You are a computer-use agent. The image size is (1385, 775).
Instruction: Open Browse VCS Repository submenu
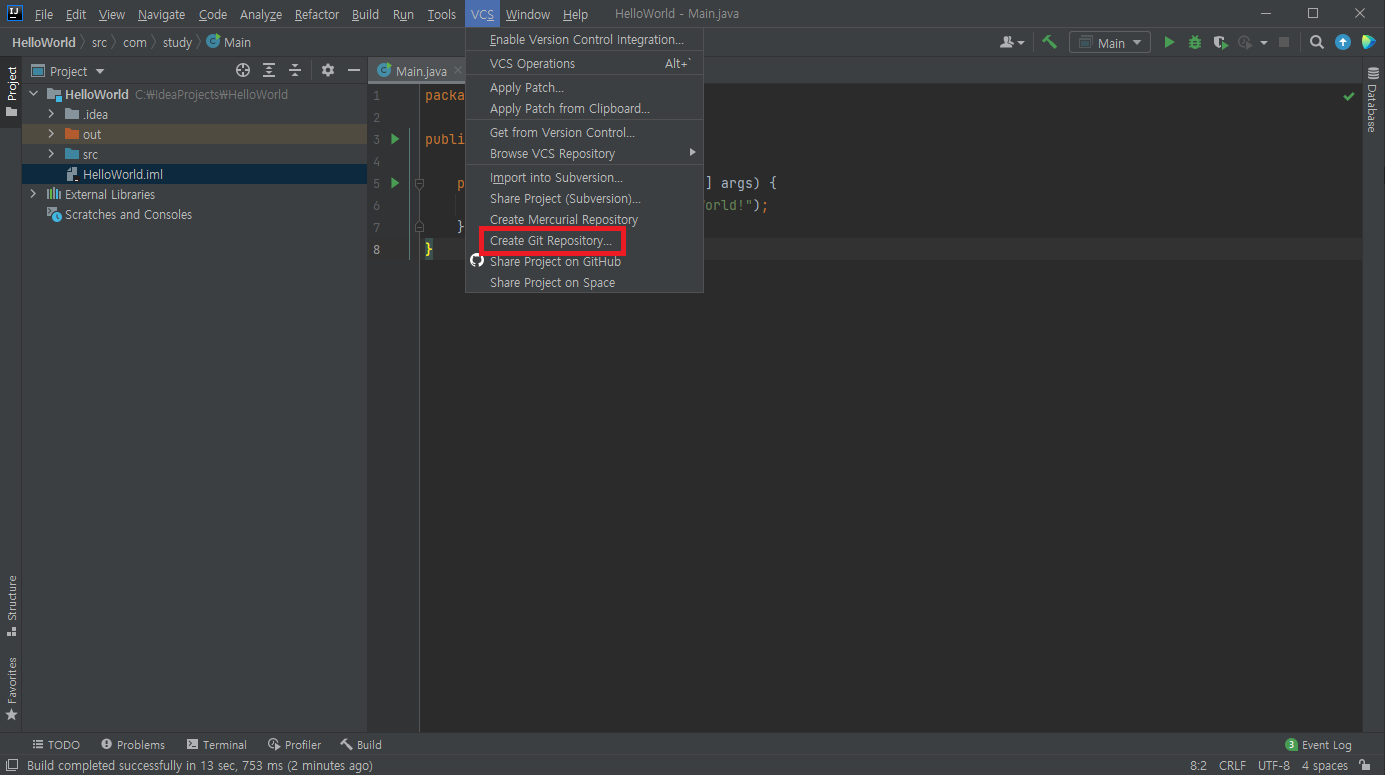[585, 153]
